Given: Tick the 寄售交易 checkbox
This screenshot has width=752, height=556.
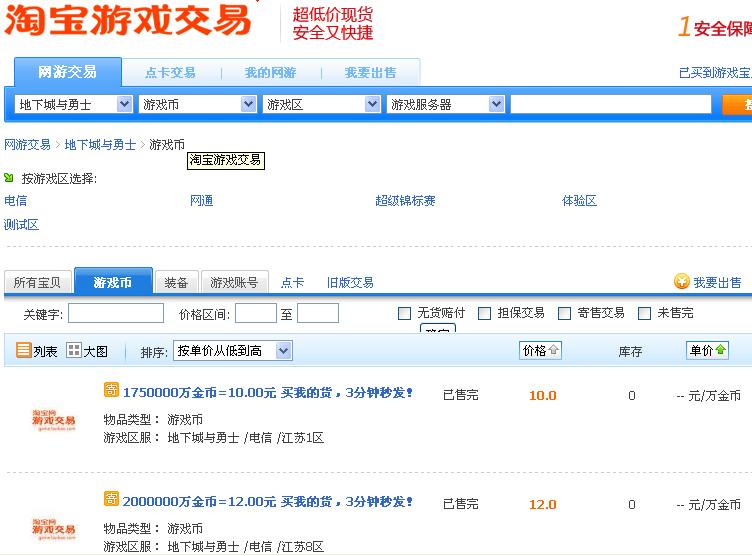Looking at the screenshot, I should (x=564, y=313).
